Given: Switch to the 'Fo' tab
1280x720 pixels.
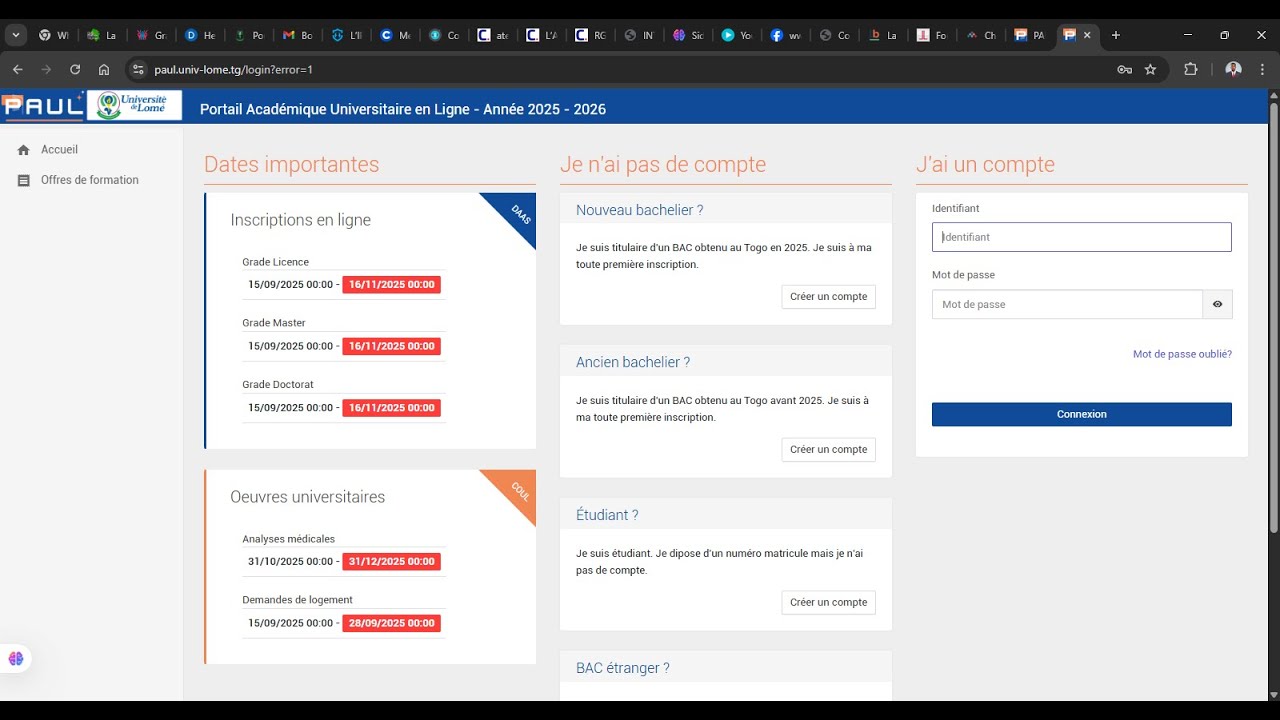Looking at the screenshot, I should pos(932,35).
